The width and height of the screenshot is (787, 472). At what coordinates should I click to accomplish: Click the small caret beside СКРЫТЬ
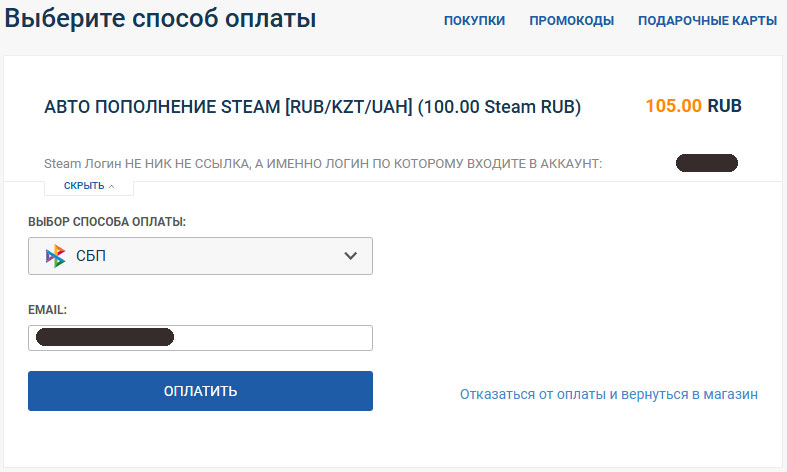112,187
